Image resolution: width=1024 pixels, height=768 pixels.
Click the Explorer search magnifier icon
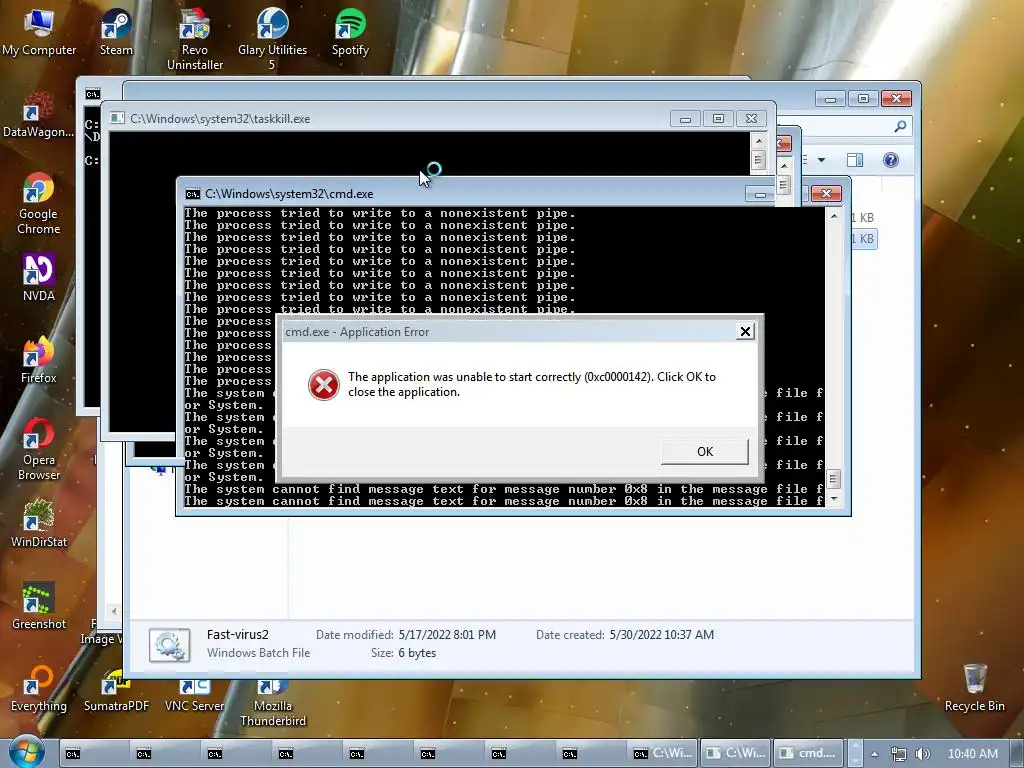(900, 126)
